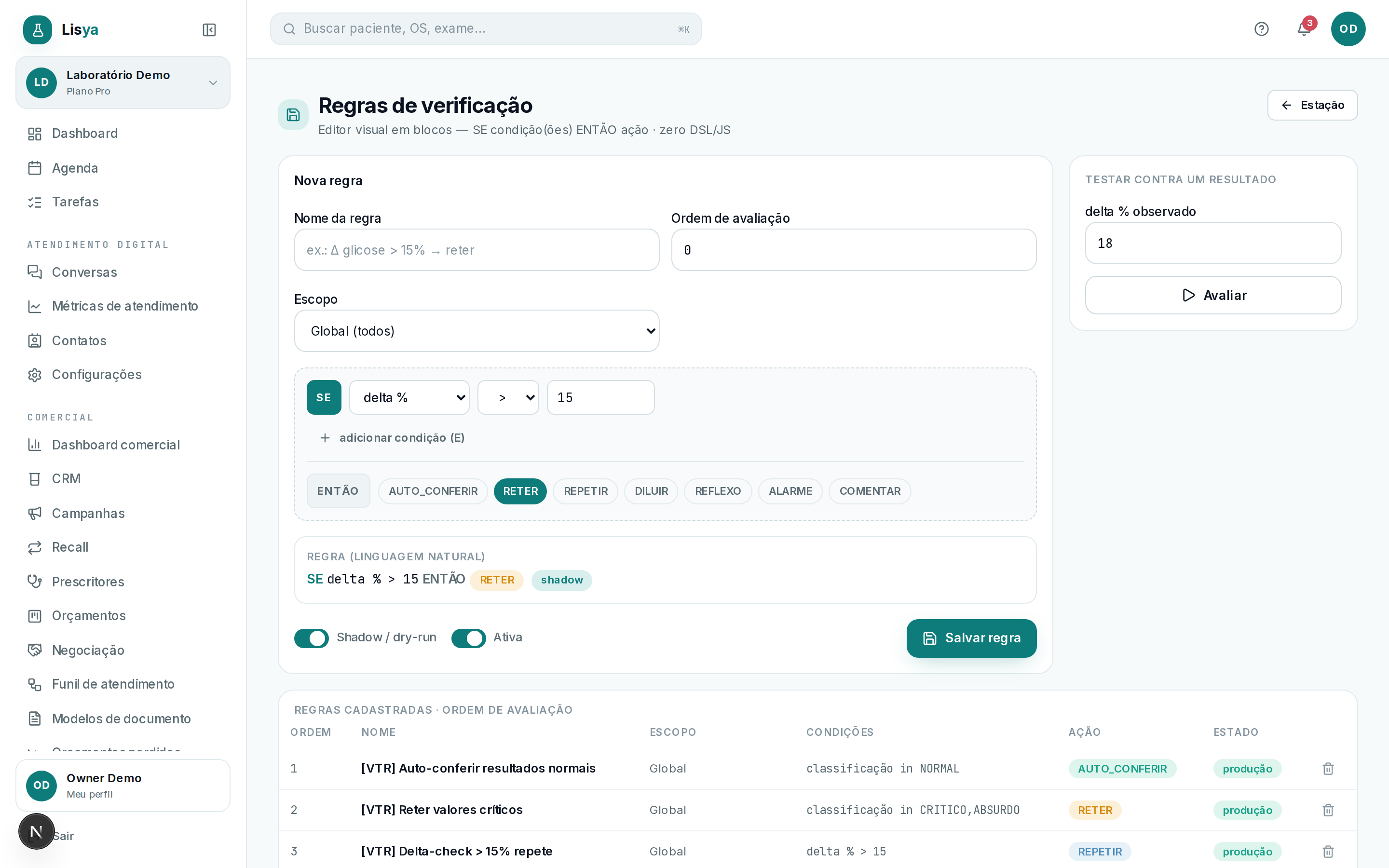Click the Nome da regra input
This screenshot has width=1389, height=868.
477,250
